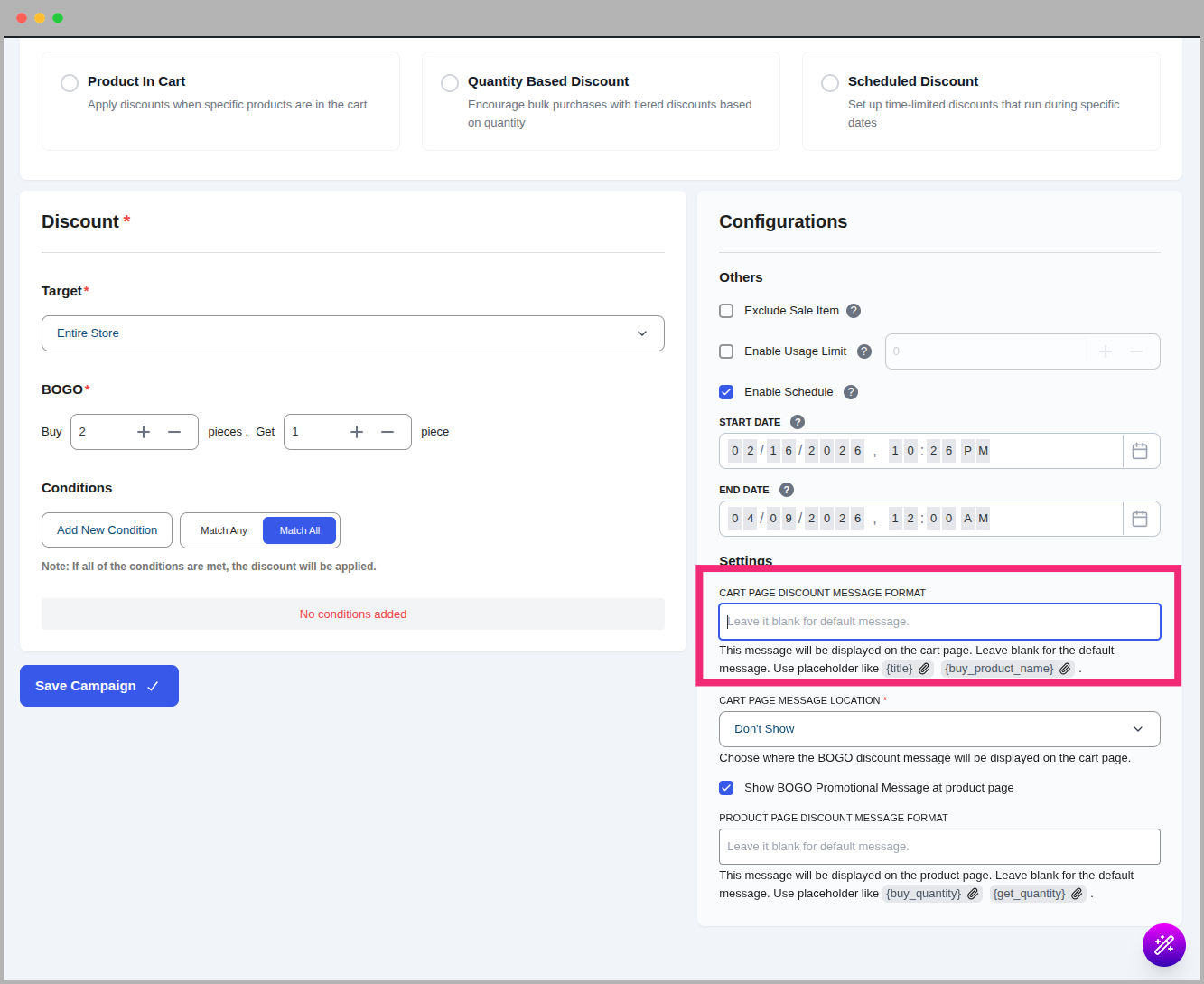Select the Match All option
The image size is (1204, 984).
click(x=299, y=530)
